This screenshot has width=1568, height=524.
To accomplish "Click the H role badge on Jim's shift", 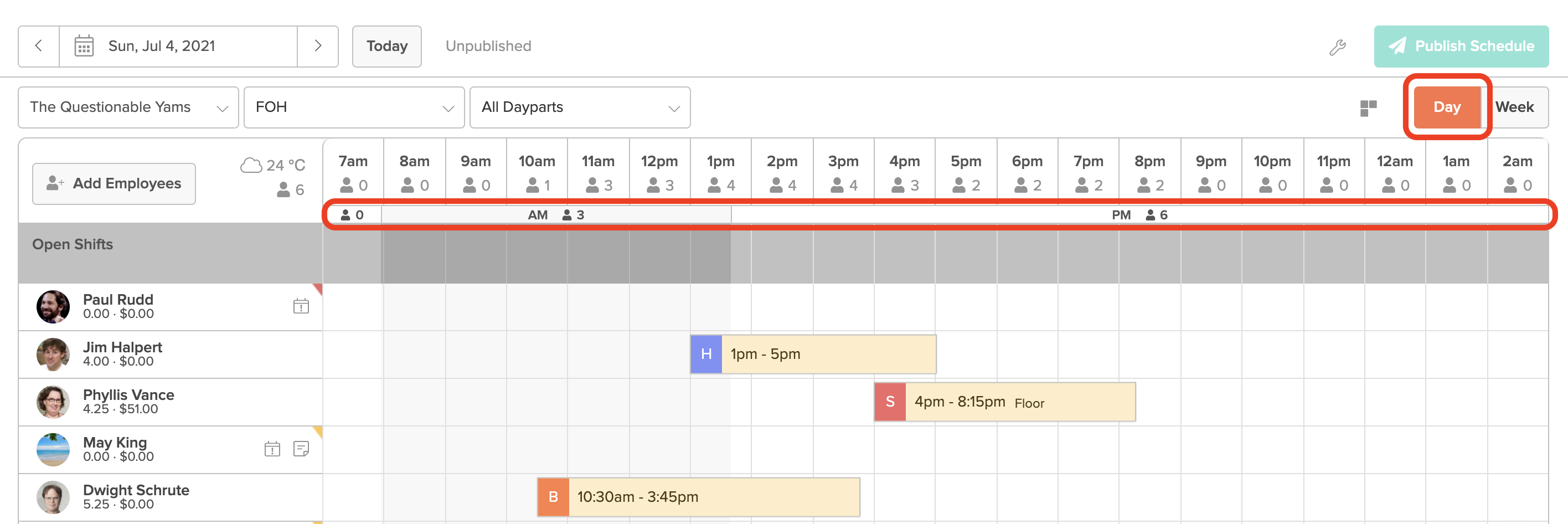I will [x=706, y=354].
